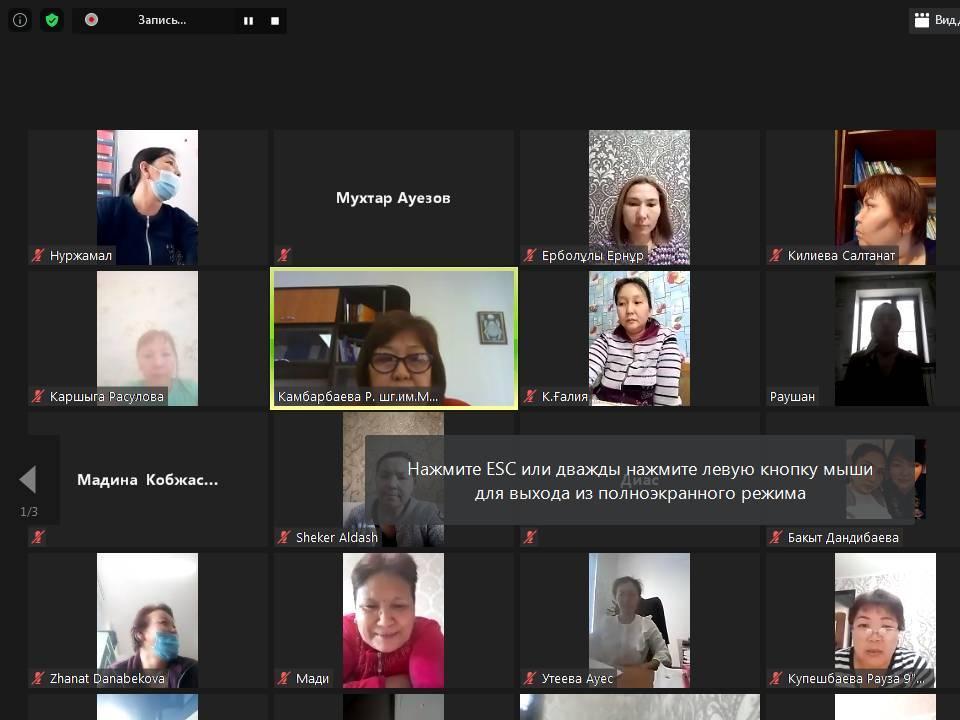This screenshot has height=720, width=960.
Task: Stop the meeting recording
Action: click(275, 21)
